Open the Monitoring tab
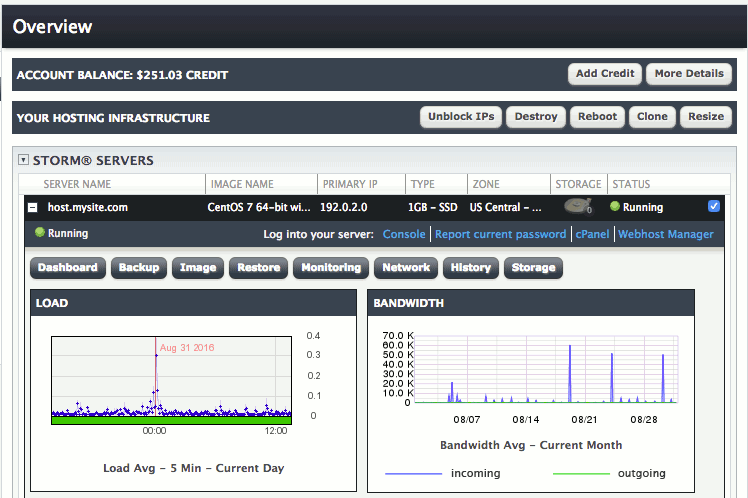The image size is (748, 498). 331,268
